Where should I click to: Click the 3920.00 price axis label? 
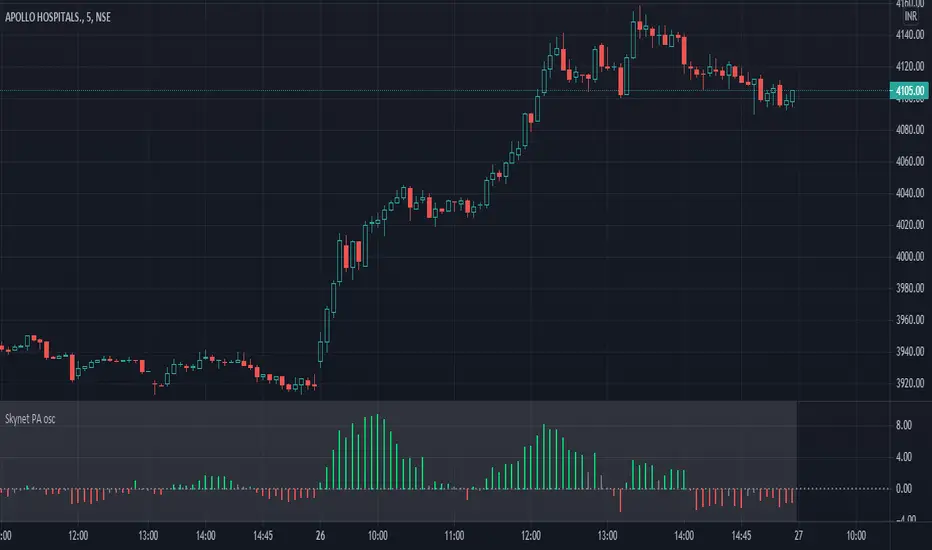(x=909, y=384)
